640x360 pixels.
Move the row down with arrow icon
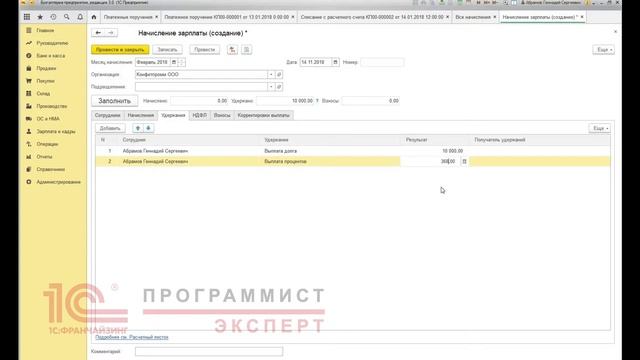(149, 129)
